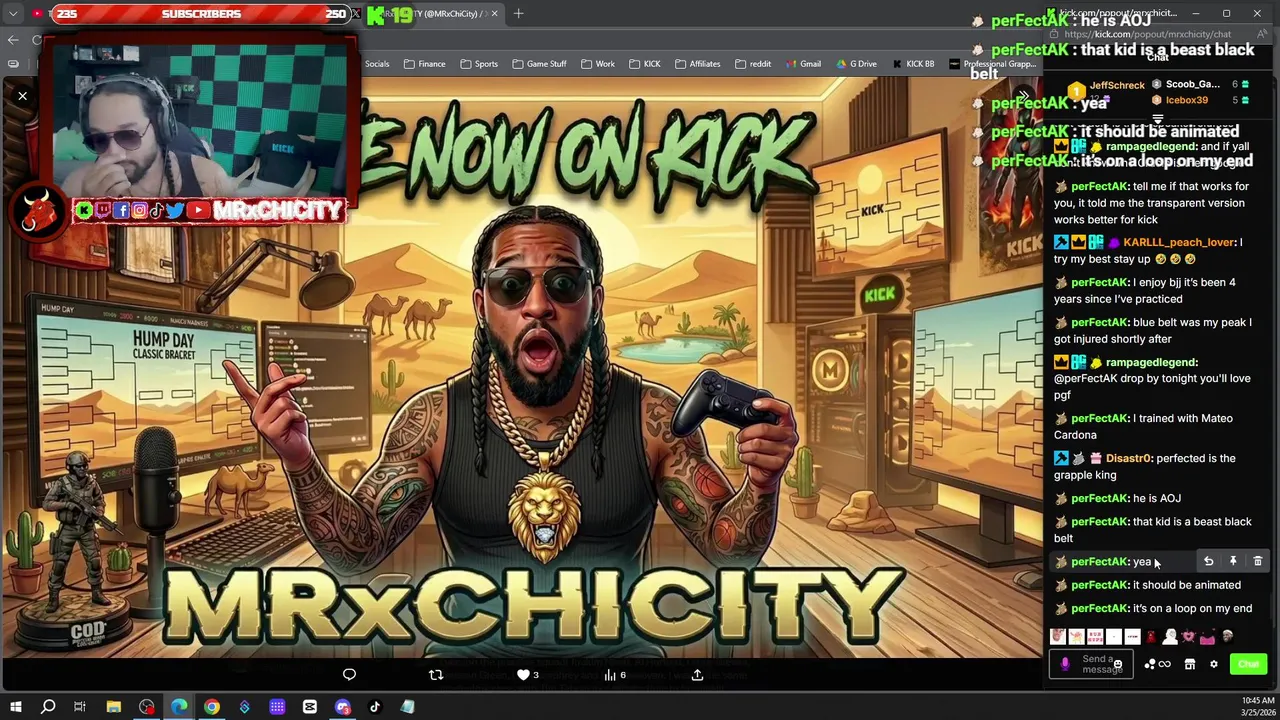Open TikTok app from the taskbar
1280x720 pixels.
[x=375, y=707]
